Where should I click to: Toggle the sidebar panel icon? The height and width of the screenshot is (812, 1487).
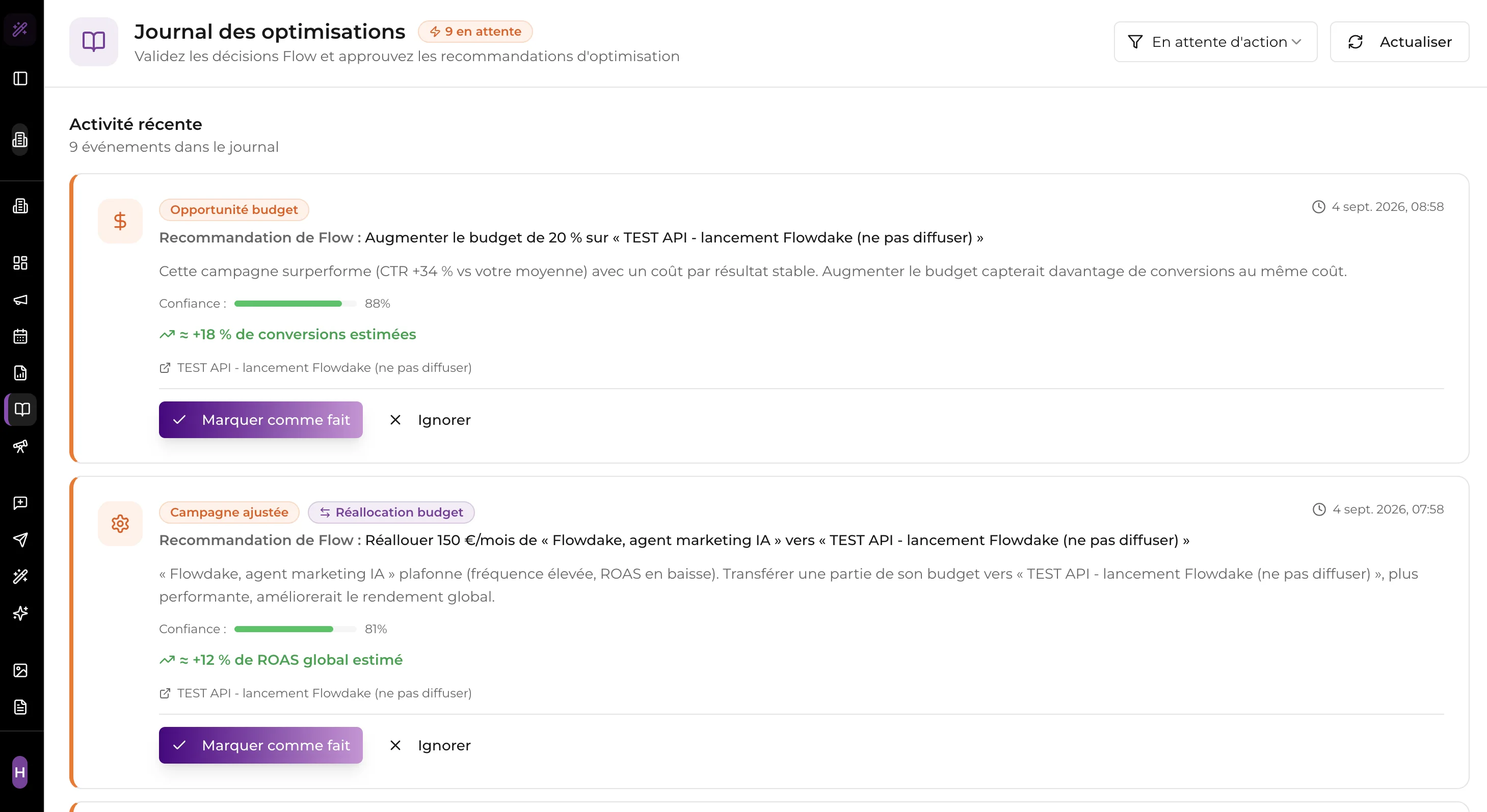click(x=20, y=78)
